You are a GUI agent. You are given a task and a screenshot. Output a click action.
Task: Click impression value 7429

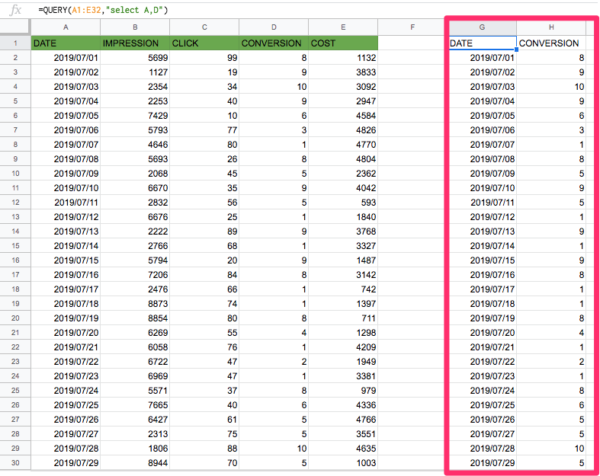click(135, 116)
